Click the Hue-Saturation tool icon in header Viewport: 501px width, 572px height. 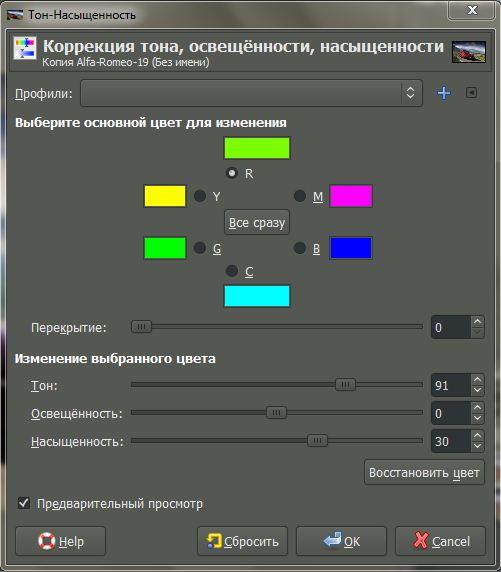pyautogui.click(x=25, y=48)
